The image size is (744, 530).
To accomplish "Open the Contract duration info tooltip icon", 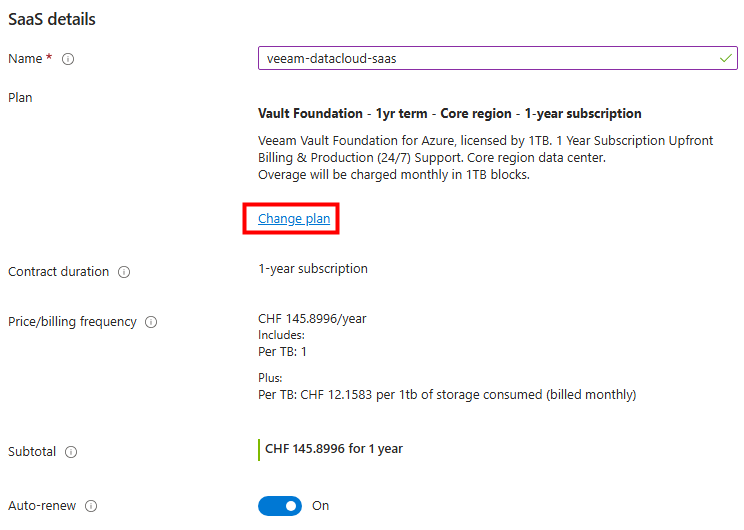I will [x=124, y=272].
